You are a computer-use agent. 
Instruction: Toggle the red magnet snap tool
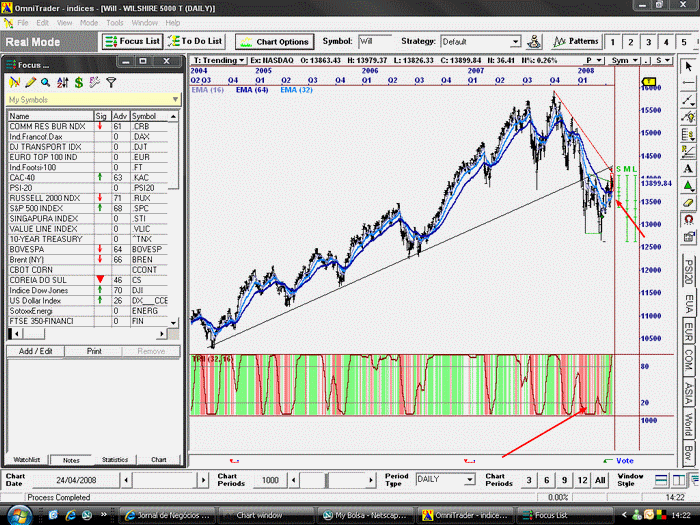coord(688,219)
